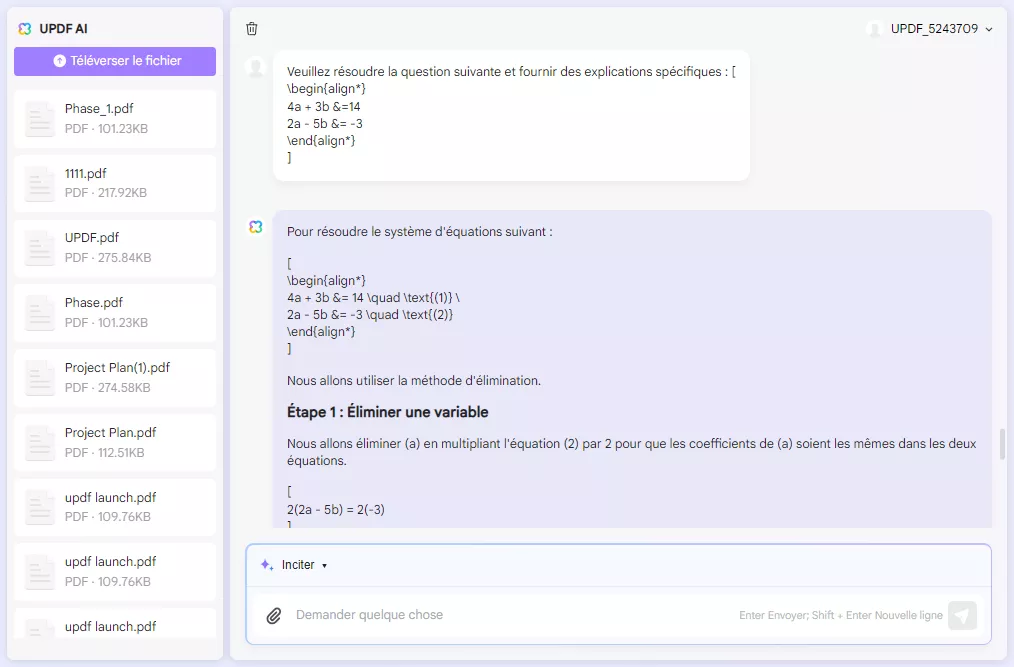Expand the Inciter mode options arrow
This screenshot has width=1014, height=667.
click(x=322, y=565)
